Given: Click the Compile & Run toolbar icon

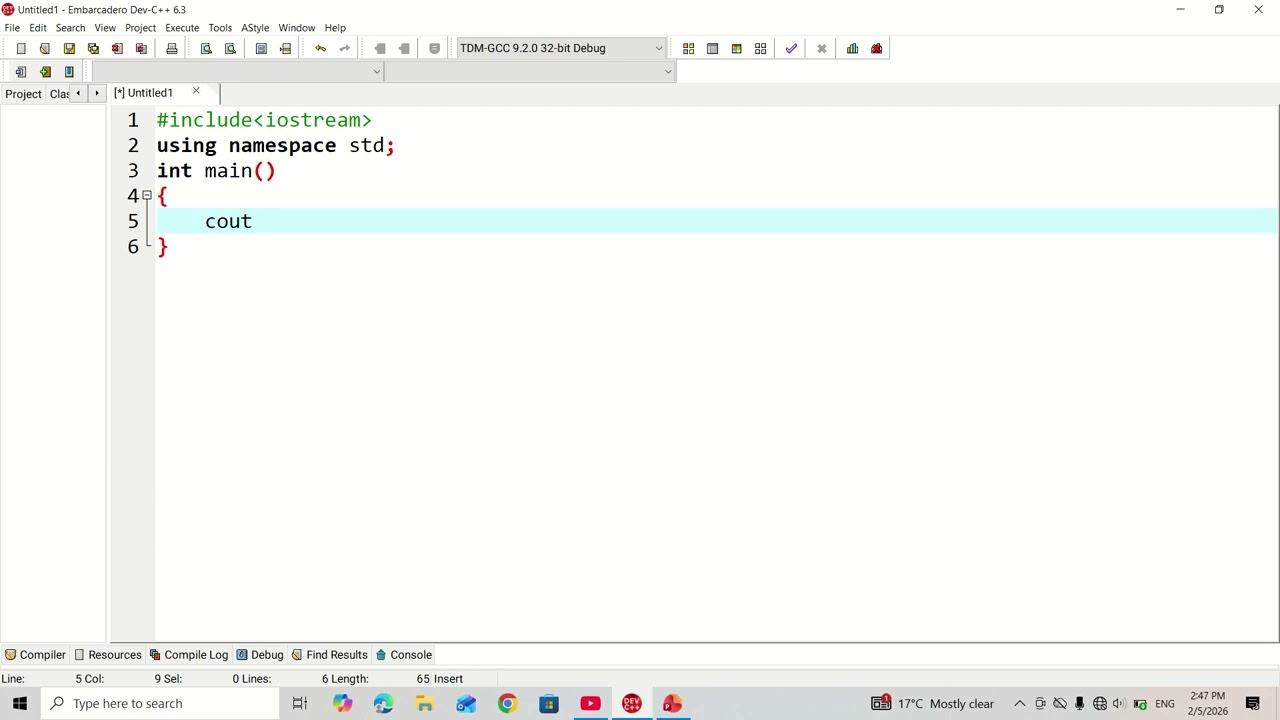Looking at the screenshot, I should [736, 48].
